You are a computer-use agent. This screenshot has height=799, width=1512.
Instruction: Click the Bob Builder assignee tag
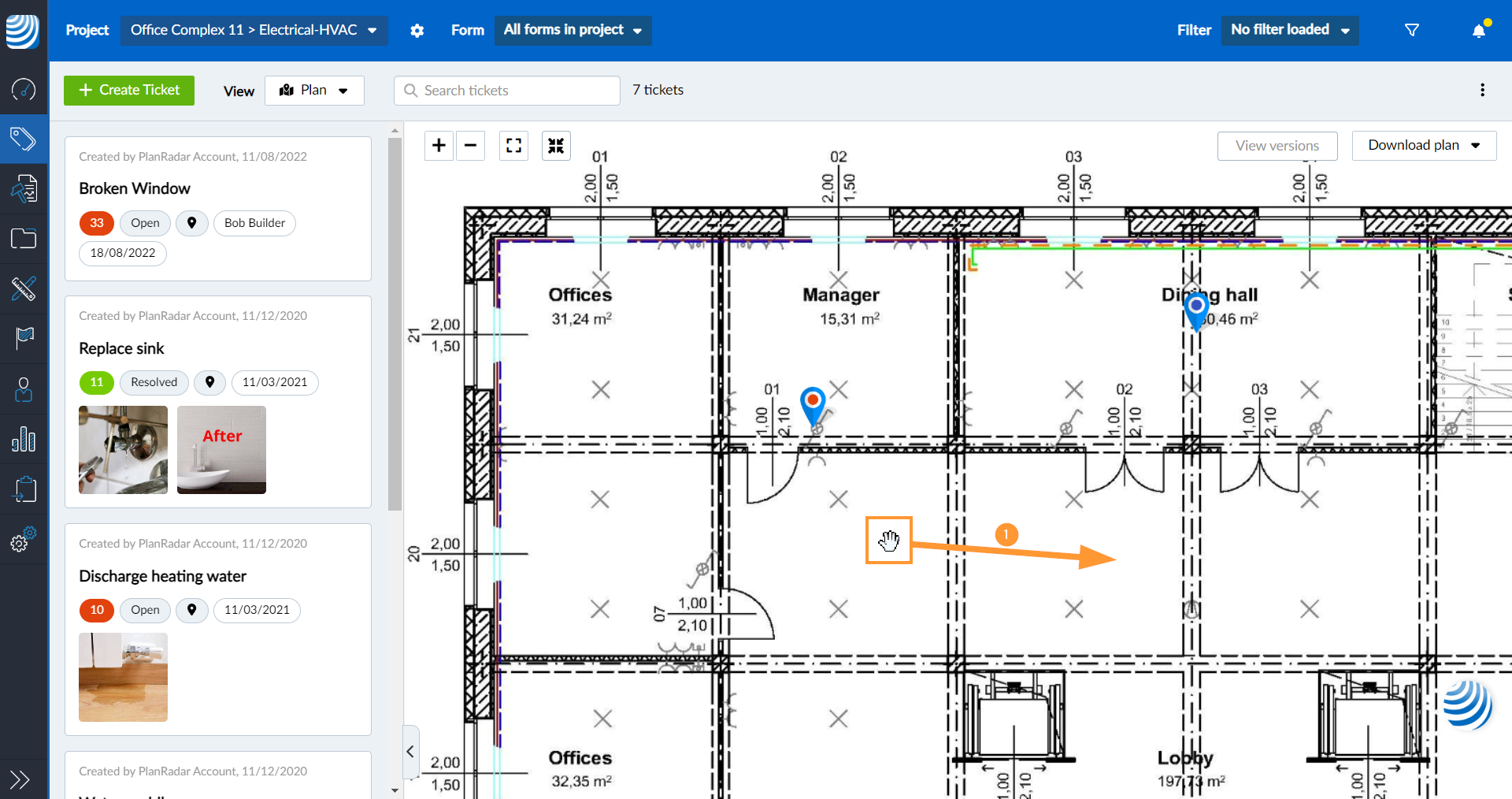[x=254, y=223]
